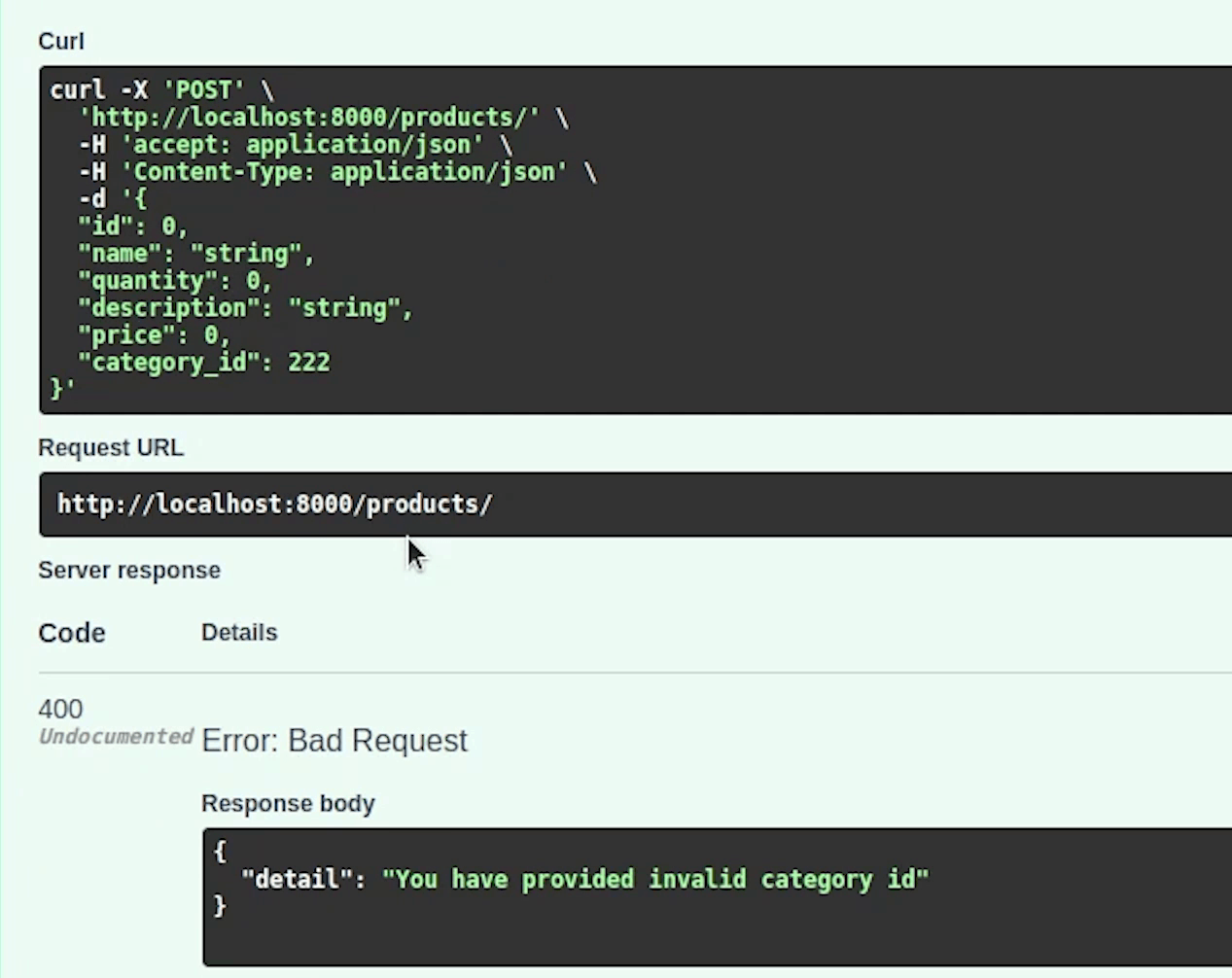Click the Details column header
The width and height of the screenshot is (1232, 978).
click(239, 632)
